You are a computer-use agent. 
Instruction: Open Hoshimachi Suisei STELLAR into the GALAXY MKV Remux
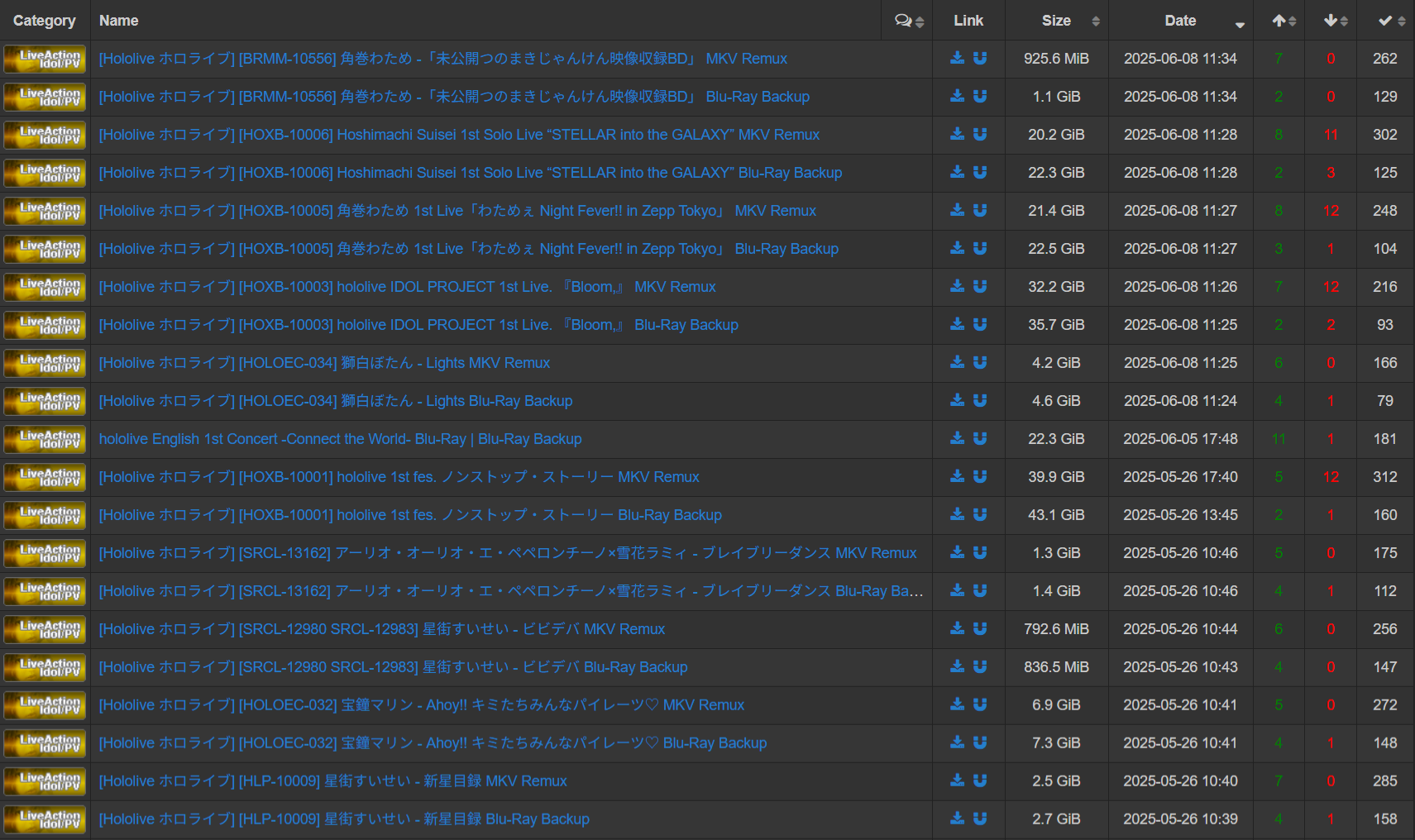tap(459, 135)
